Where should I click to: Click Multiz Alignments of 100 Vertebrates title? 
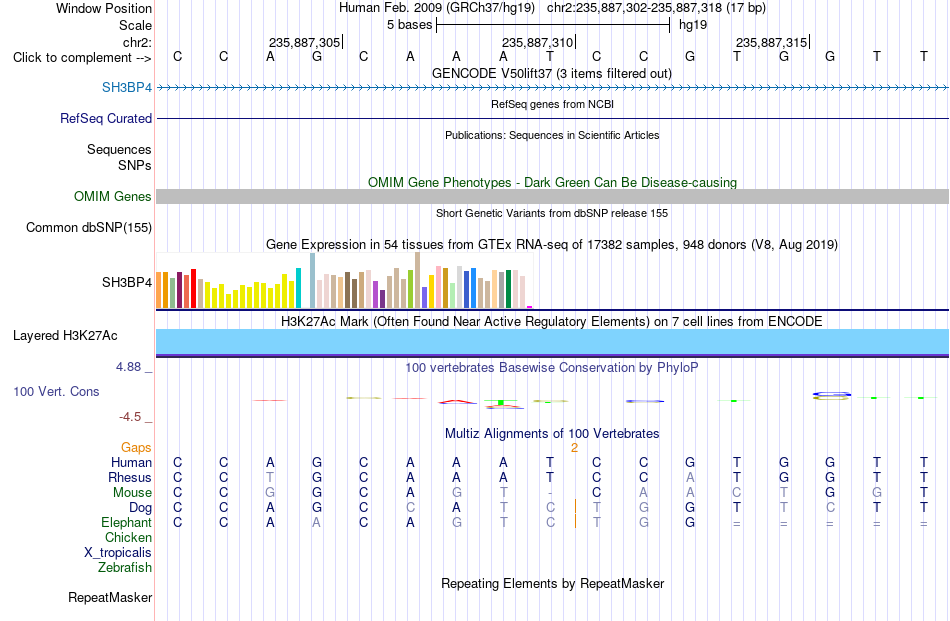pos(552,433)
